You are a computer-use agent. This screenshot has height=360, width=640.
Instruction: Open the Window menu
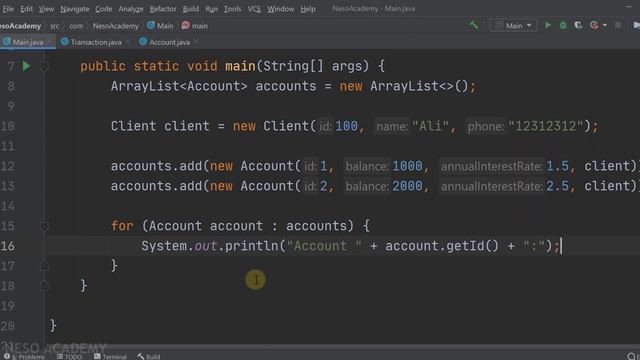(280, 9)
